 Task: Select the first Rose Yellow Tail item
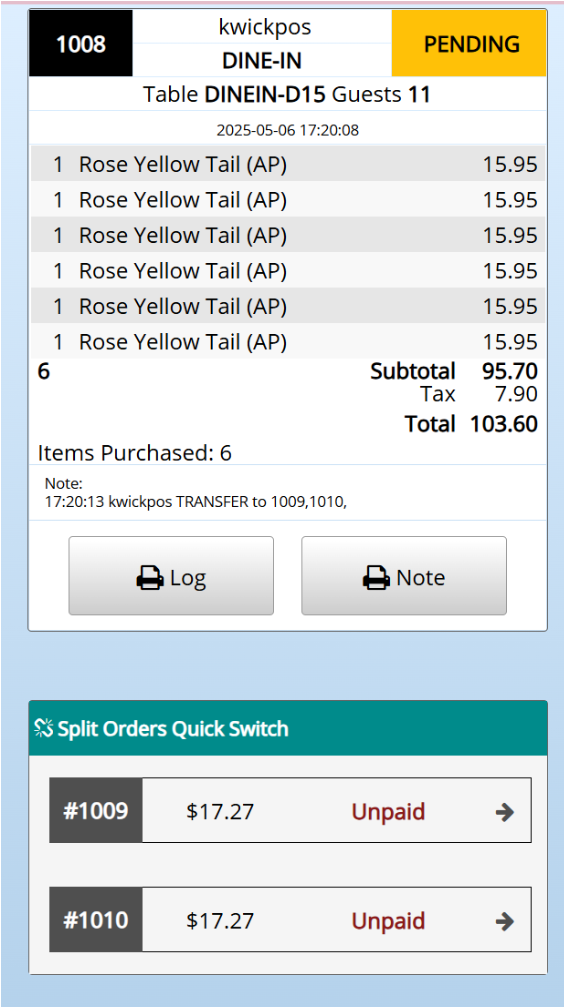288,164
